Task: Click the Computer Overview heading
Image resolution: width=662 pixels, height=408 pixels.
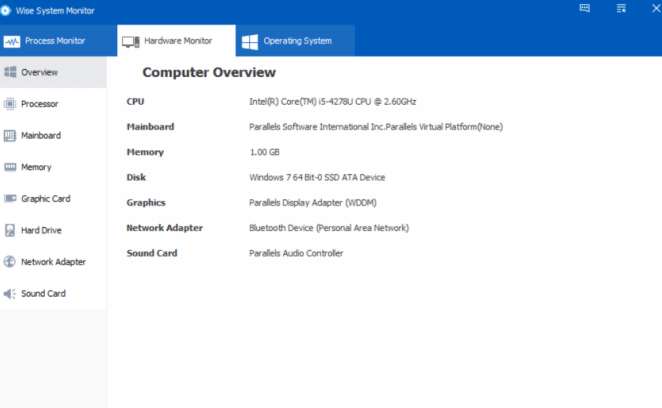Action: [x=209, y=72]
